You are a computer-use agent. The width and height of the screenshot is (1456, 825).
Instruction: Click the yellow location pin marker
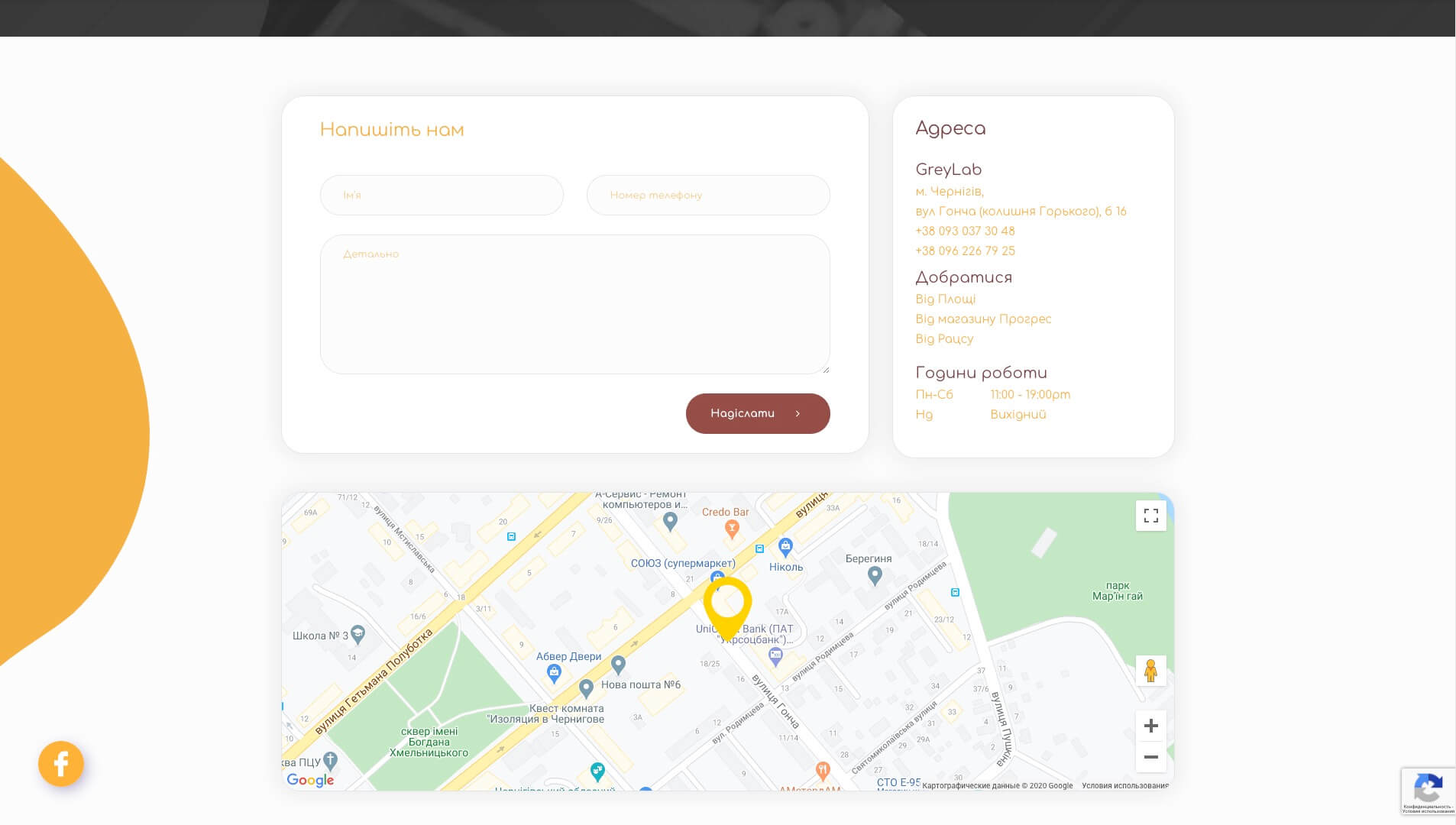727,607
